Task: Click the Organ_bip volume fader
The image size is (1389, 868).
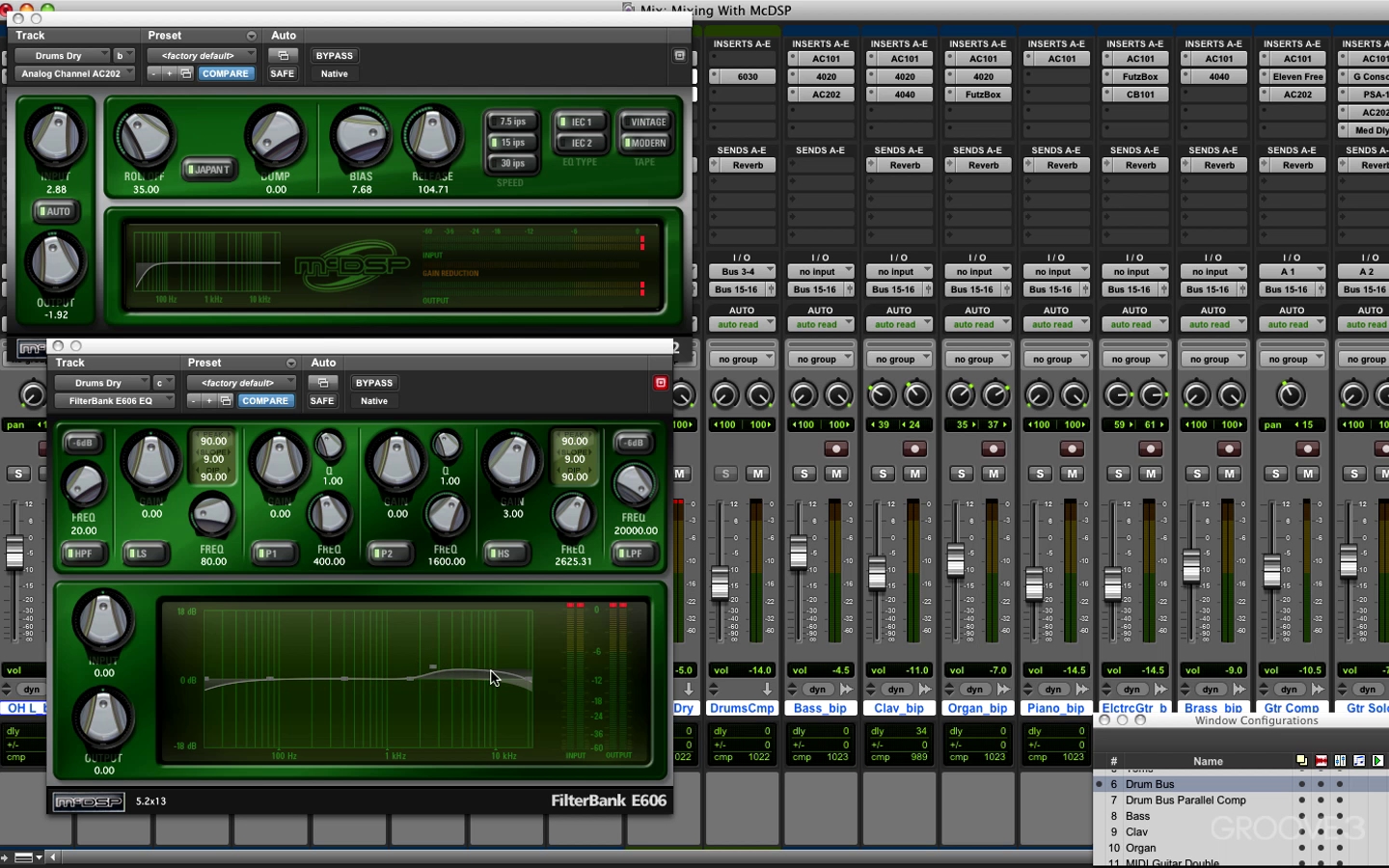Action: [x=956, y=560]
